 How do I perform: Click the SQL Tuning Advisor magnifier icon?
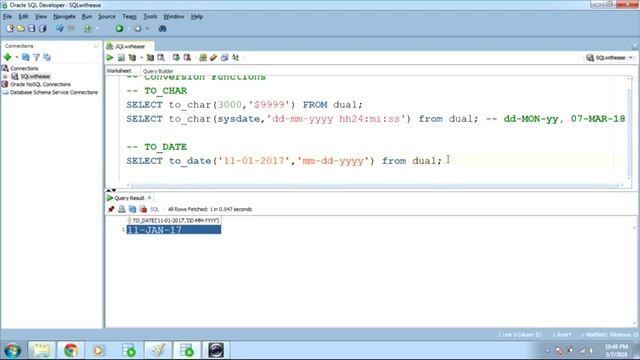[161, 58]
